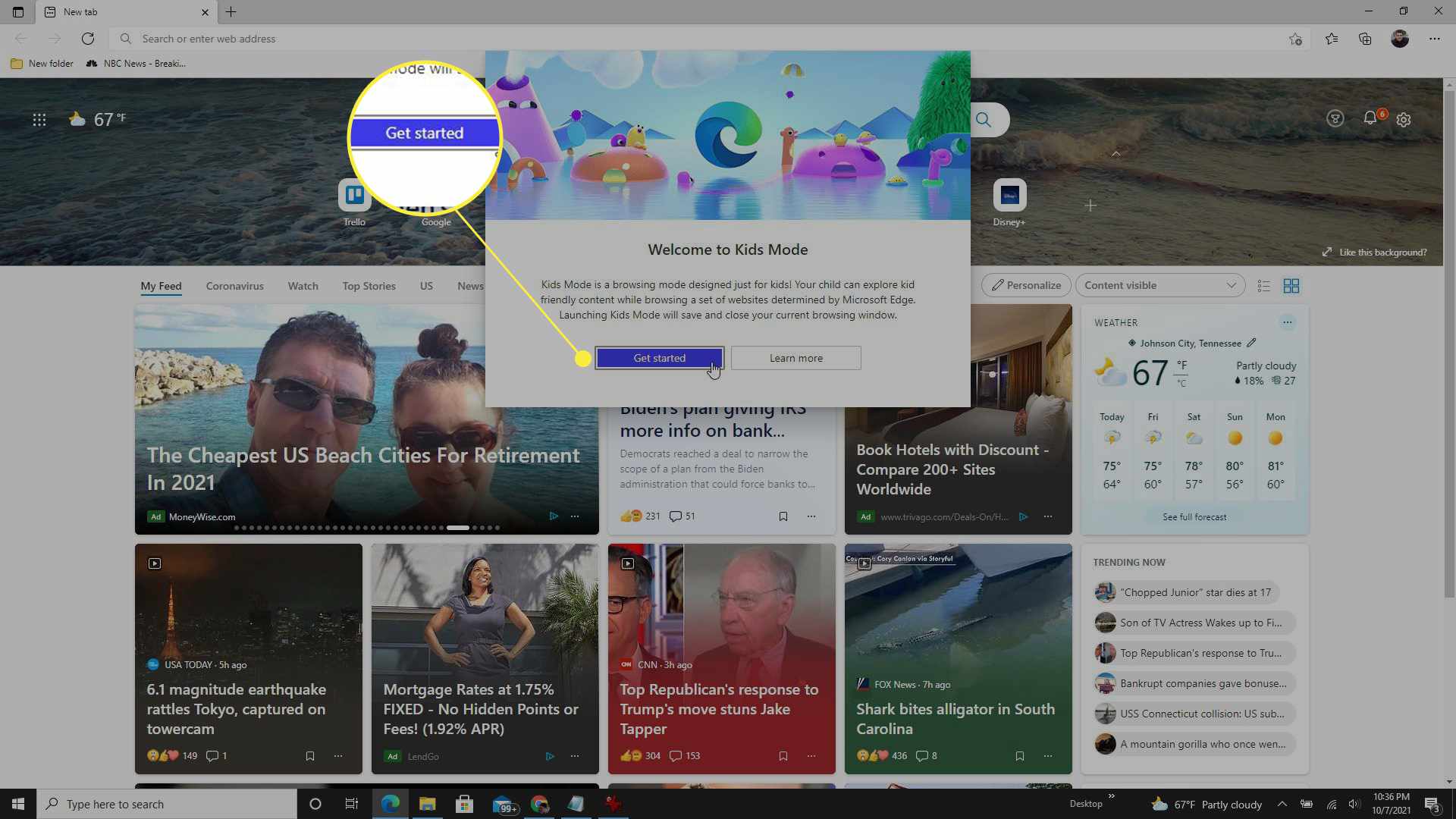The height and width of the screenshot is (819, 1456).
Task: Click the 67°F weather widget on page
Action: 98,120
